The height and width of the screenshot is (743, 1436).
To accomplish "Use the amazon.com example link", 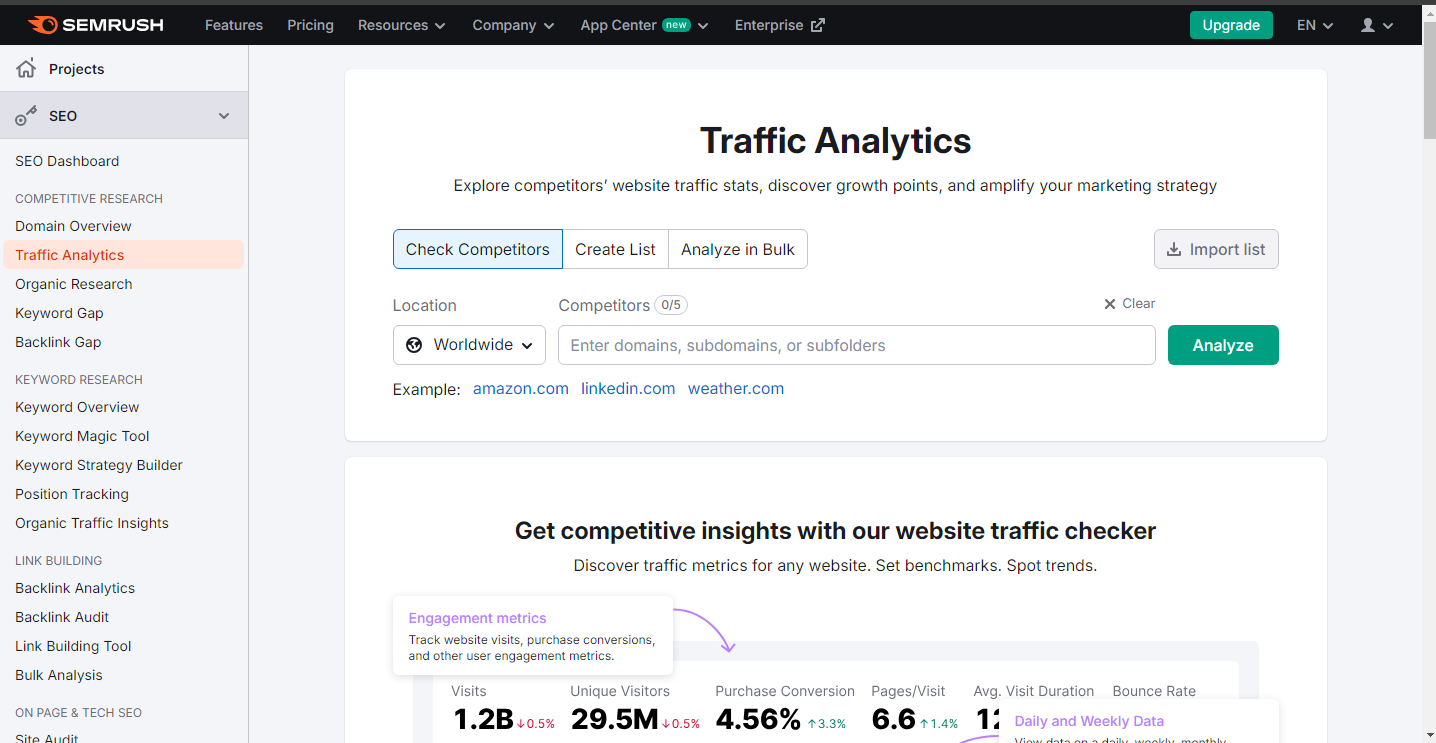I will coord(521,389).
